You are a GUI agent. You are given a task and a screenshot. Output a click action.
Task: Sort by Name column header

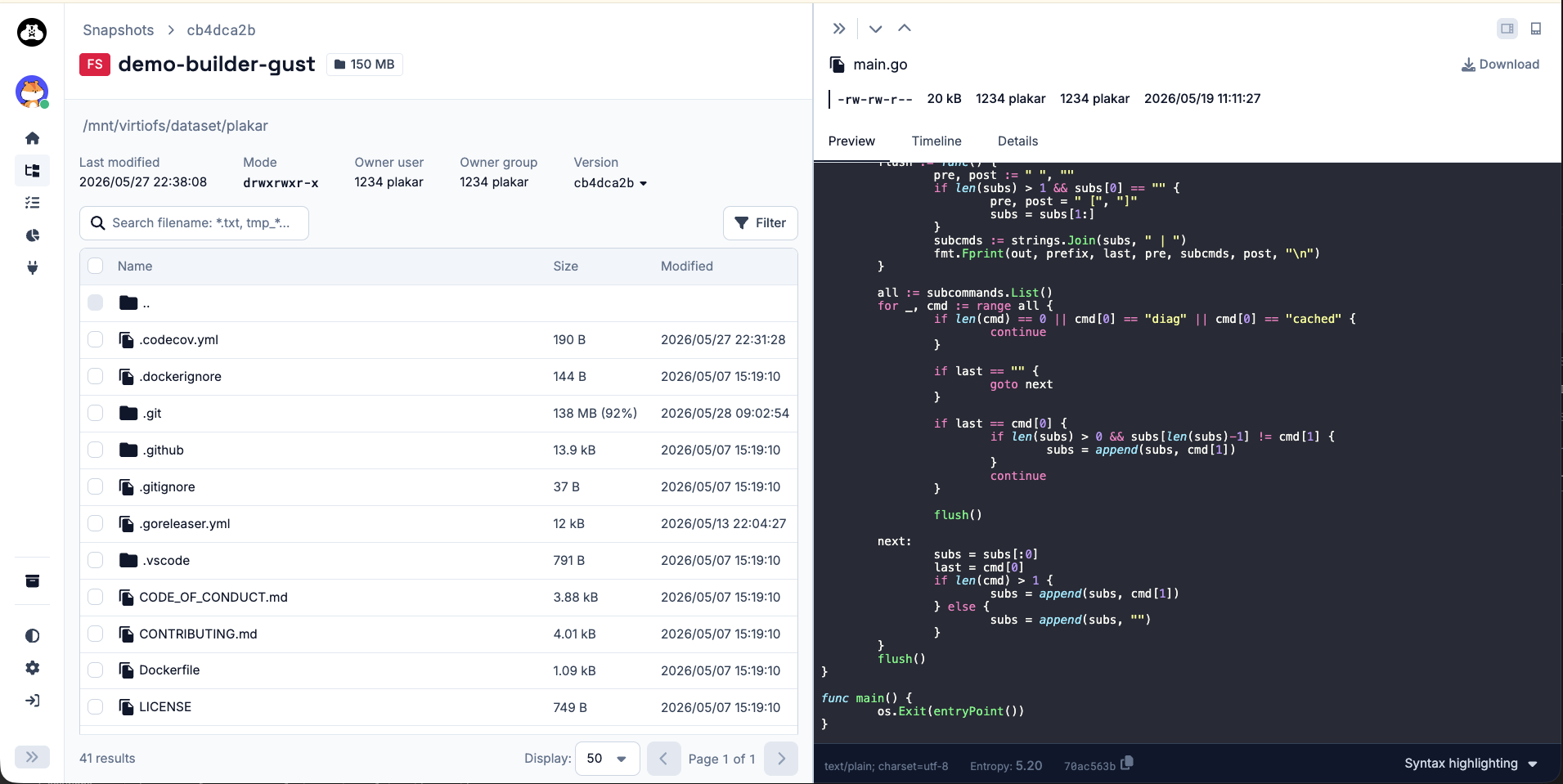(135, 267)
